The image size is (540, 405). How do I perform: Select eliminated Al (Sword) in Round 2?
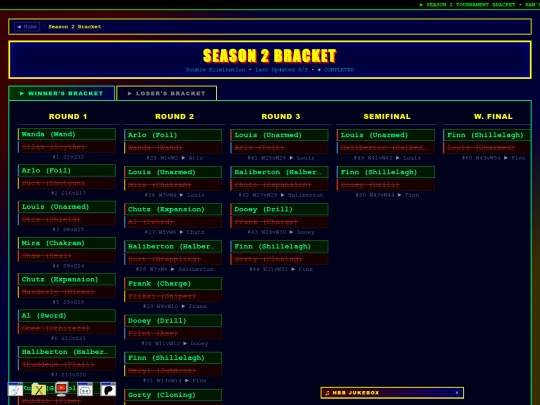(x=173, y=222)
